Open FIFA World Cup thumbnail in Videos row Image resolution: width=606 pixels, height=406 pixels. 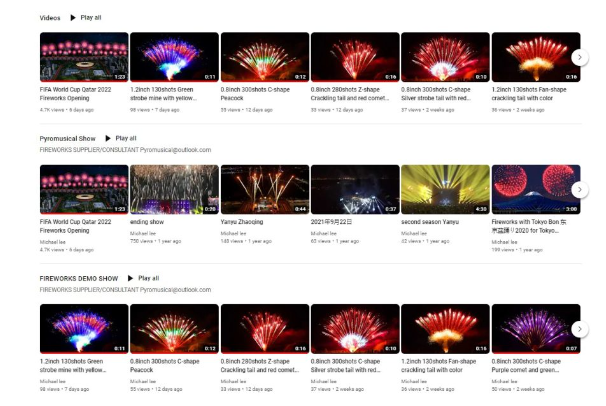(84, 57)
